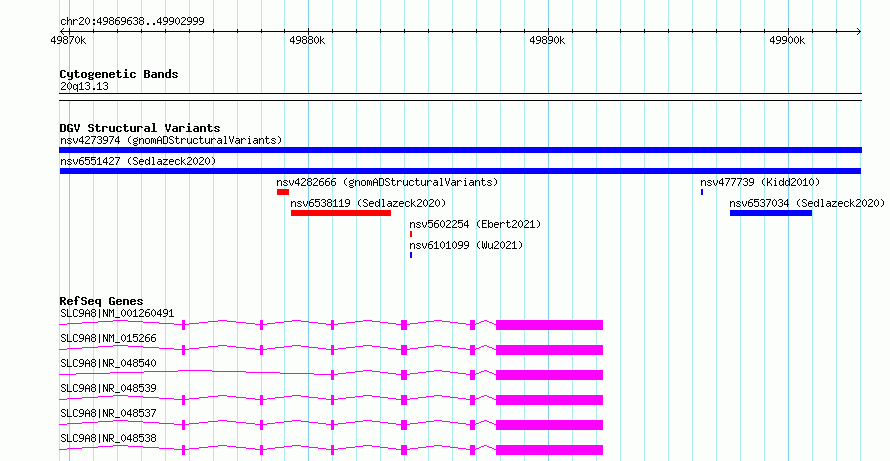Image resolution: width=890 pixels, height=461 pixels.
Task: Click the blue nsv6537034 variant bar
Action: point(770,213)
